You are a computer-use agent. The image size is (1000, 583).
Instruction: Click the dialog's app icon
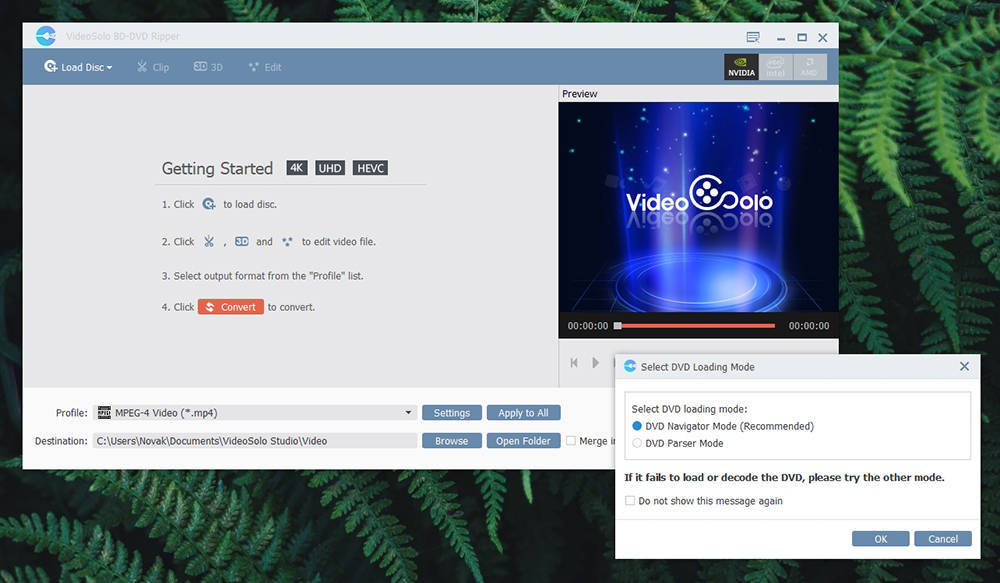tap(630, 366)
